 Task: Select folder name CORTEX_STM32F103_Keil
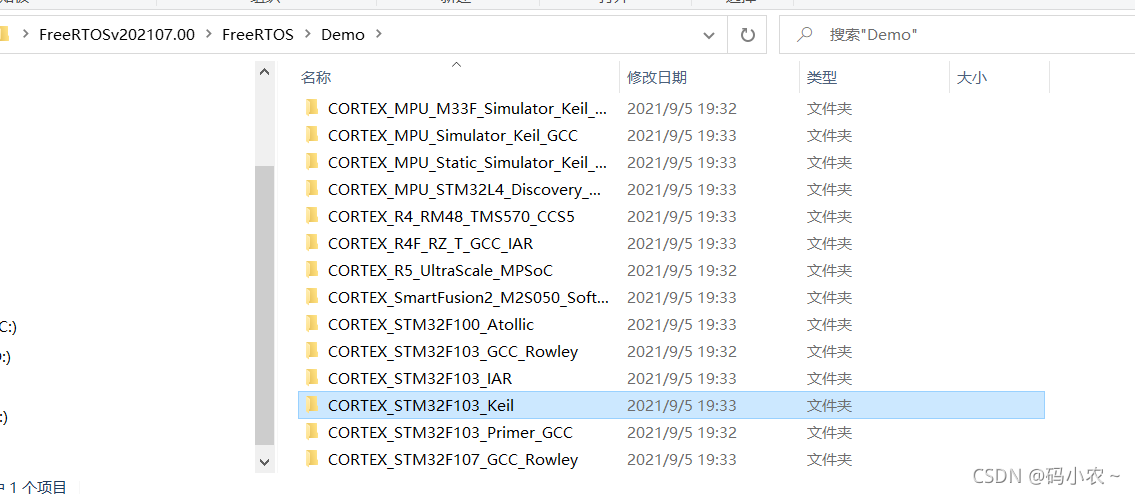click(x=421, y=405)
